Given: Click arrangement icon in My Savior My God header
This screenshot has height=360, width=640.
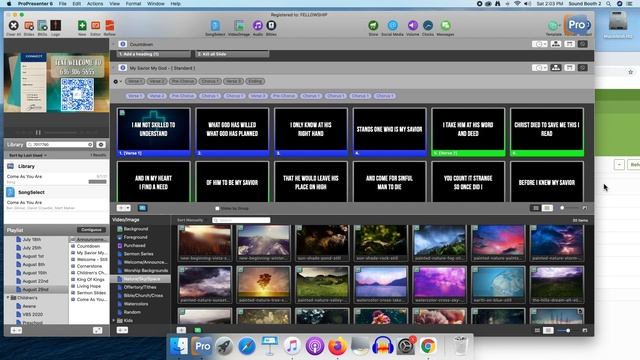Looking at the screenshot, I should coord(556,68).
